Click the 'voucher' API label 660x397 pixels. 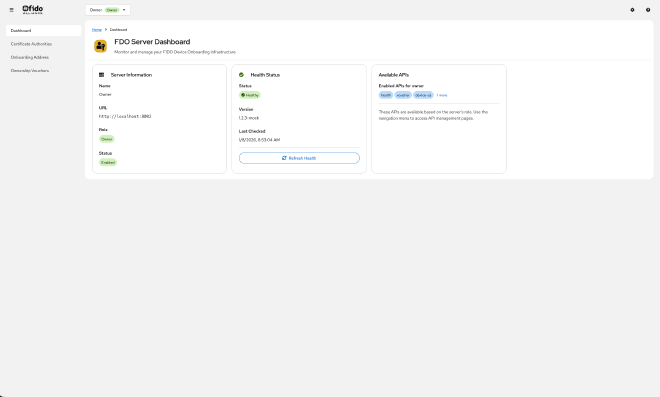403,95
